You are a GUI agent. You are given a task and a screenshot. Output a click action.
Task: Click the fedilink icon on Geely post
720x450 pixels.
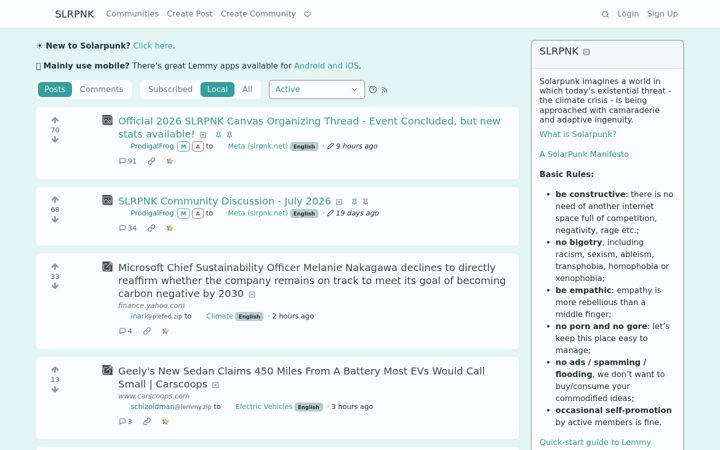147,422
